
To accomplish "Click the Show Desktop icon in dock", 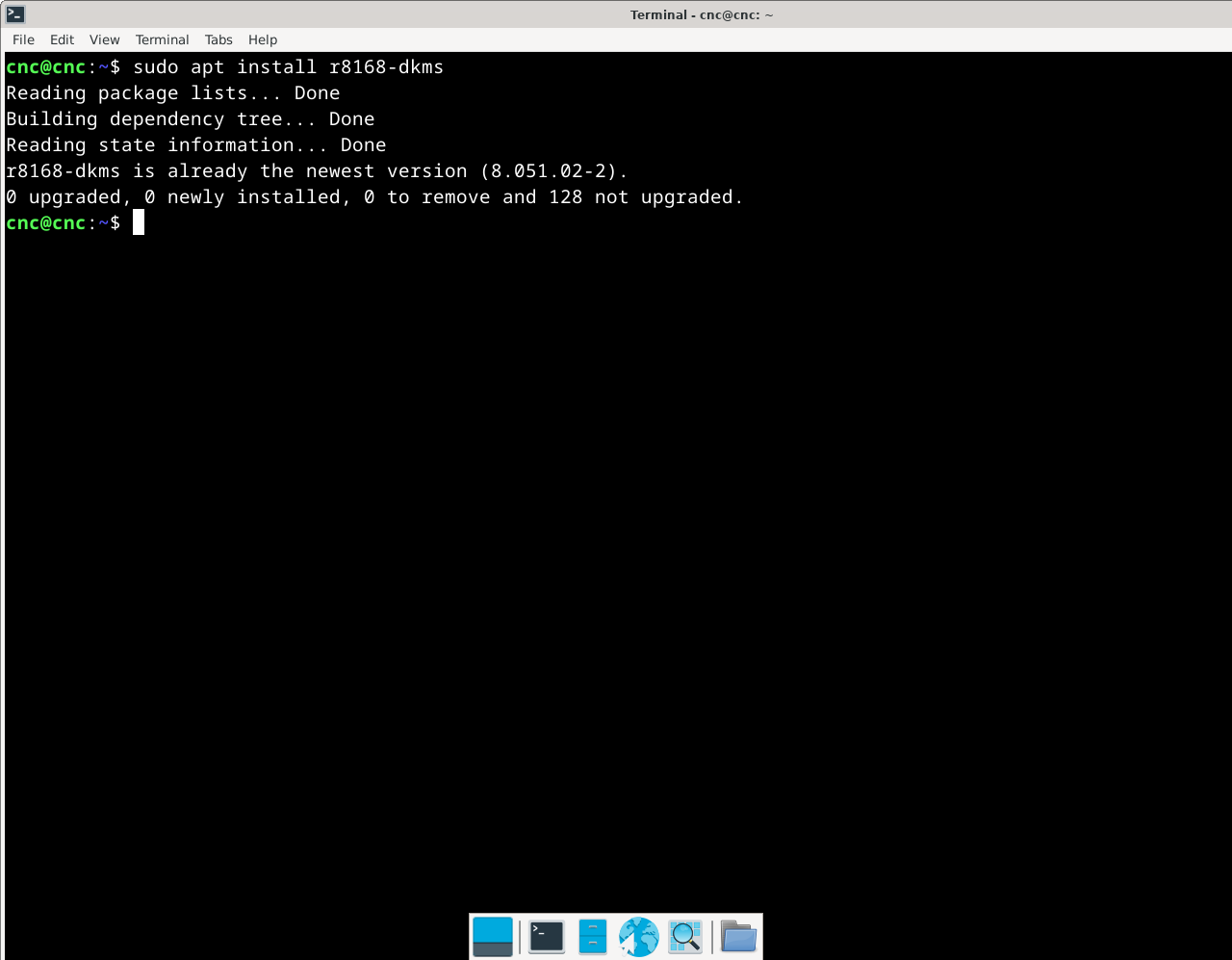I will click(493, 936).
